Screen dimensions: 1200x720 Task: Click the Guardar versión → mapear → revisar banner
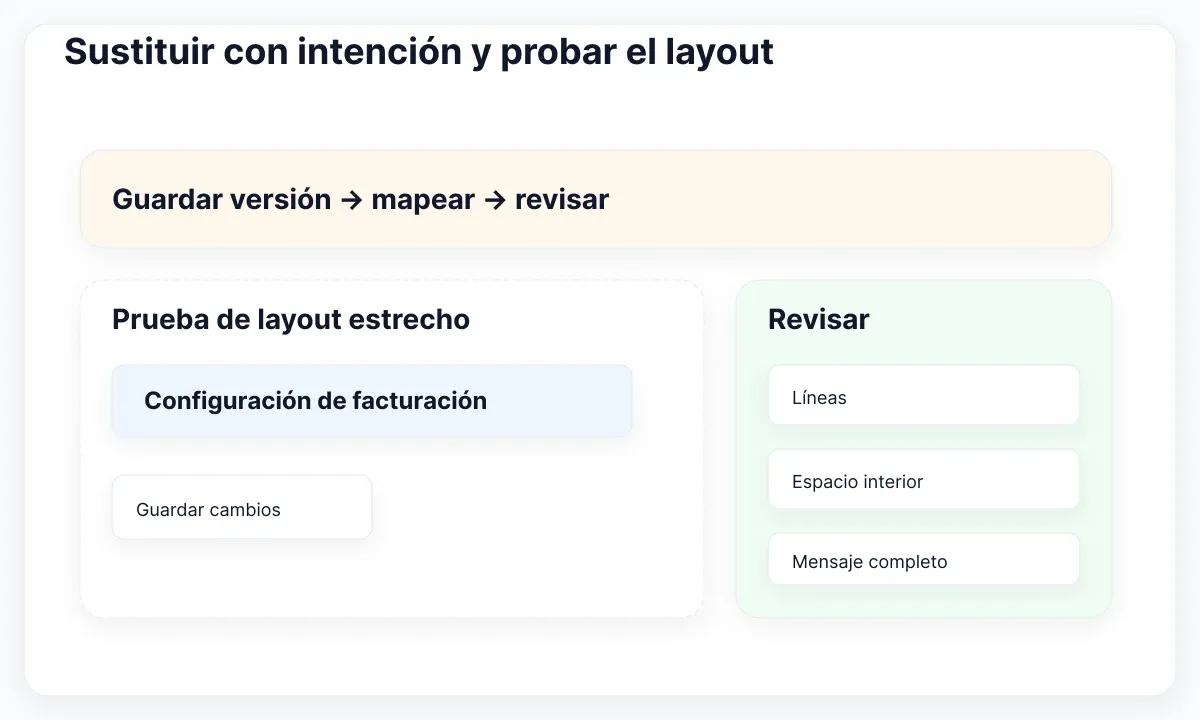(596, 199)
